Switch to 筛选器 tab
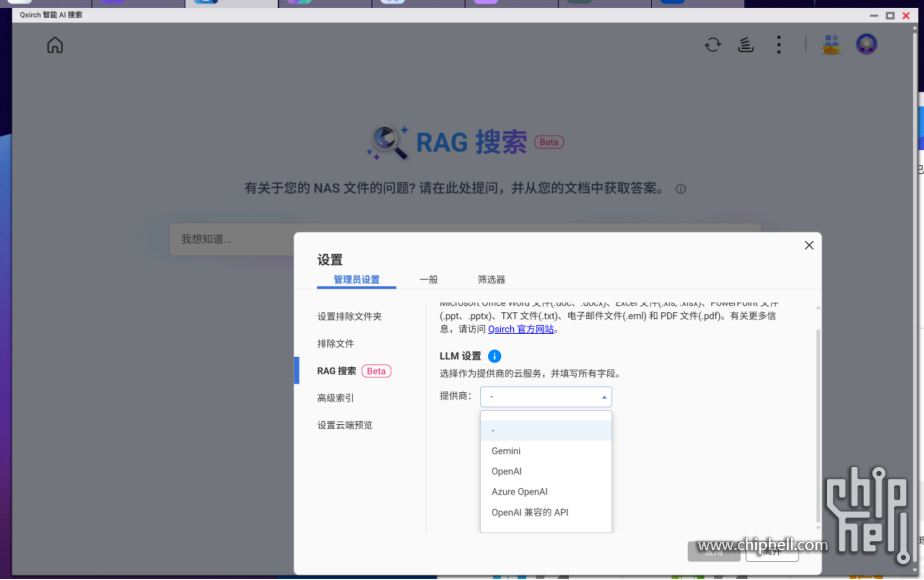 pos(491,279)
